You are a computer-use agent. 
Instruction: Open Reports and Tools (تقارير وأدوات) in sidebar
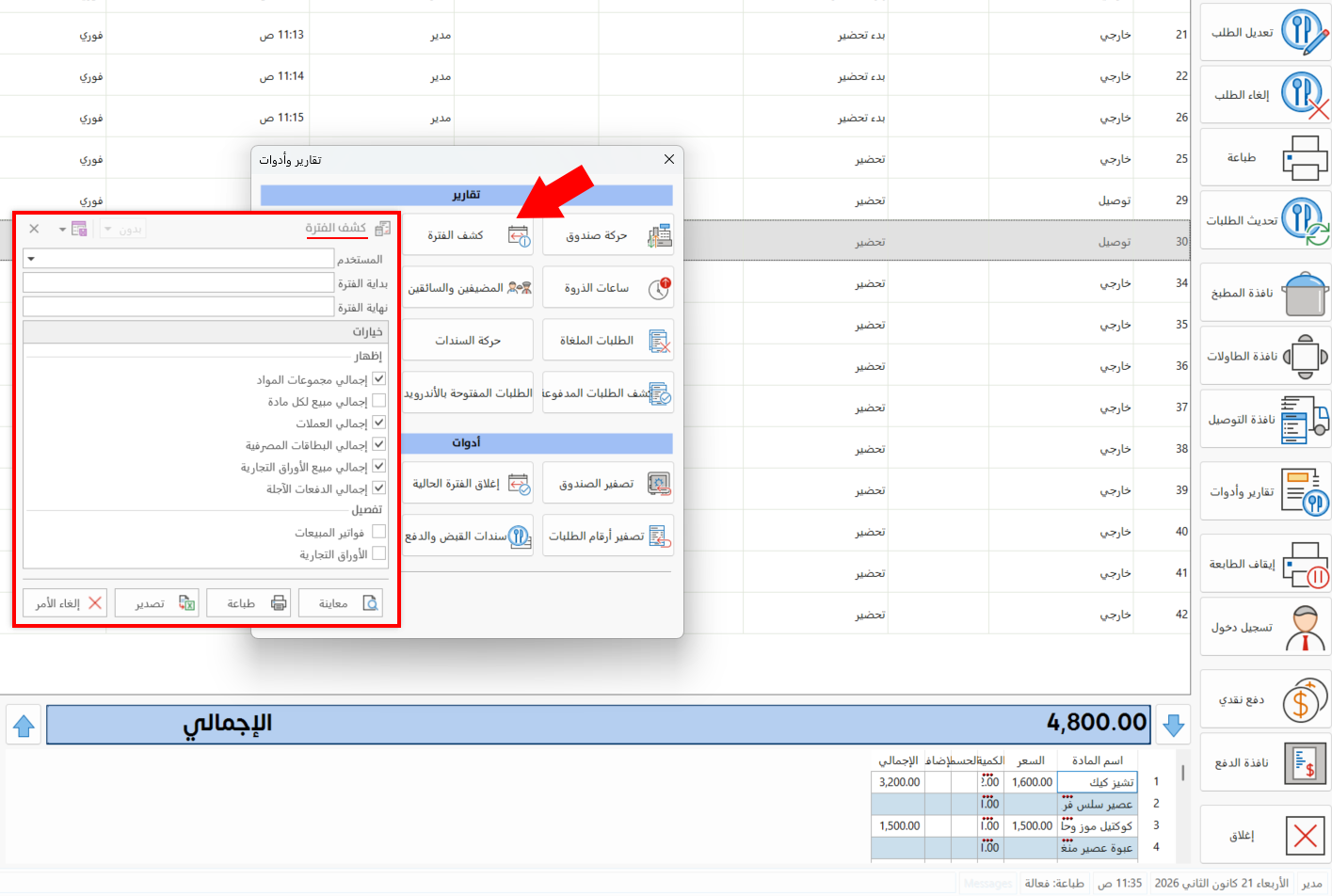click(1266, 491)
